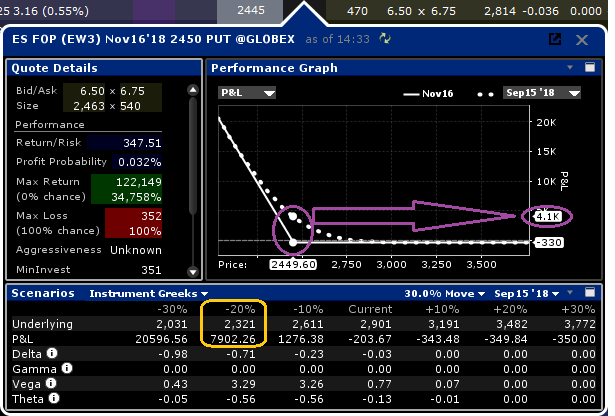Screen dimensions: 615x416
Task: Click the 2,814 value in the top row
Action: click(x=500, y=11)
